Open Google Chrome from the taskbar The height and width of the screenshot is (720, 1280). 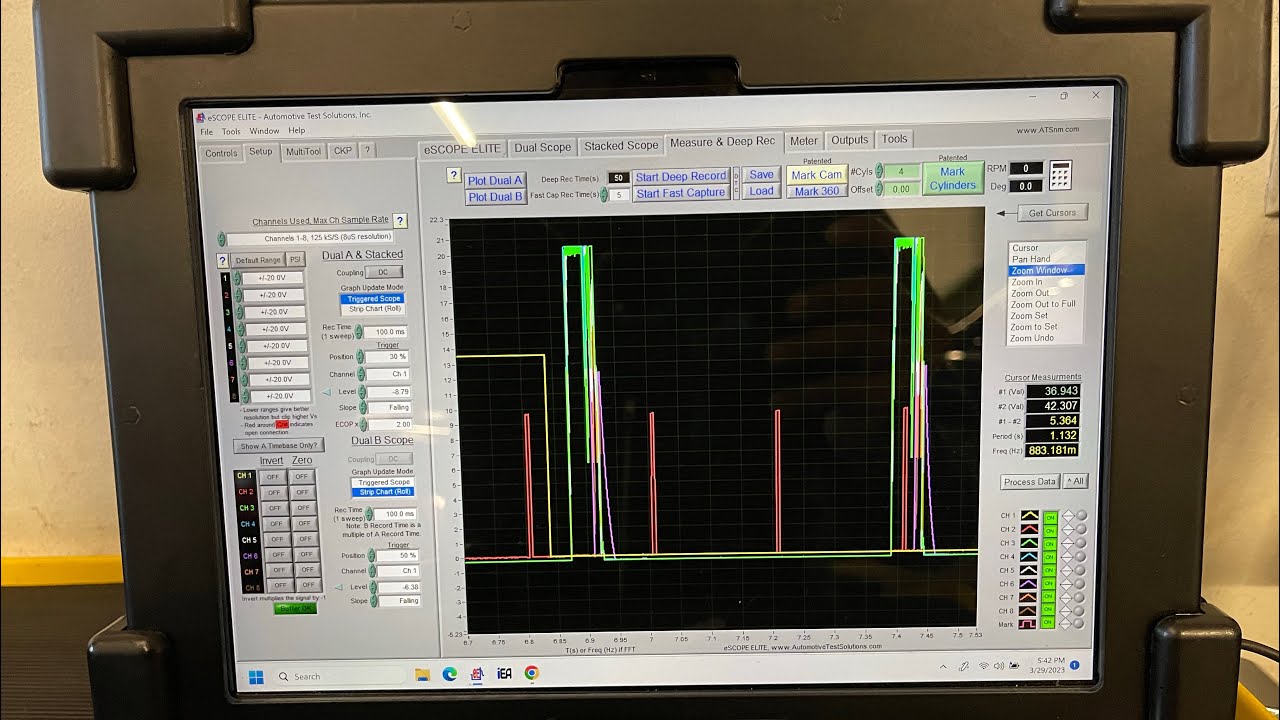(531, 673)
